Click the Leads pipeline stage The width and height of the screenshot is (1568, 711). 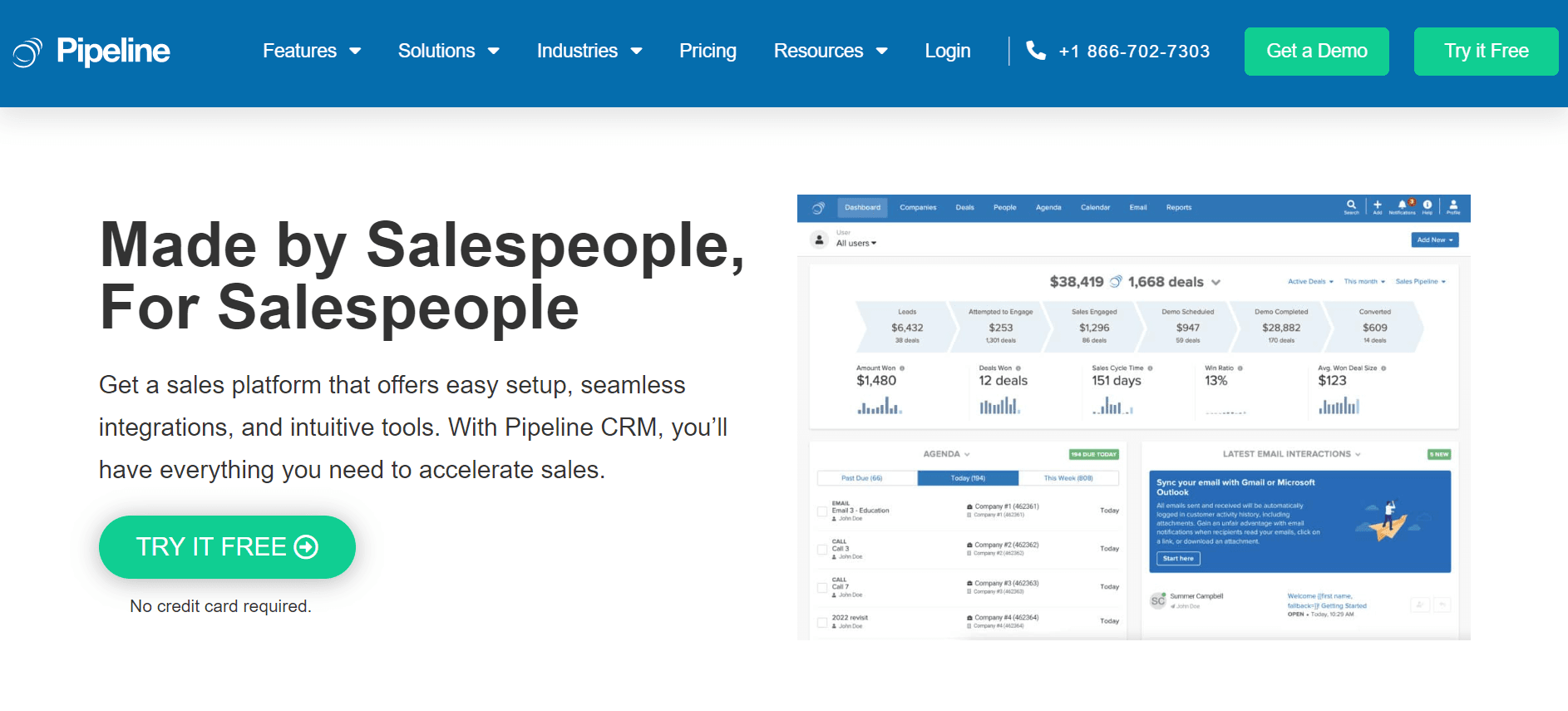(x=906, y=327)
